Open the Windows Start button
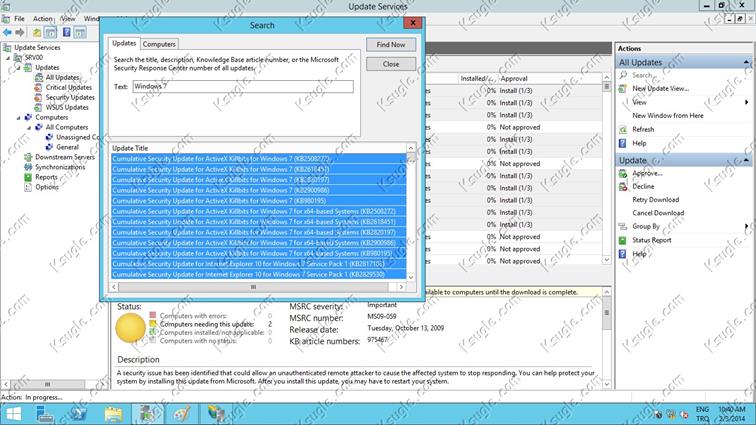The height and width of the screenshot is (425, 756). tap(14, 414)
